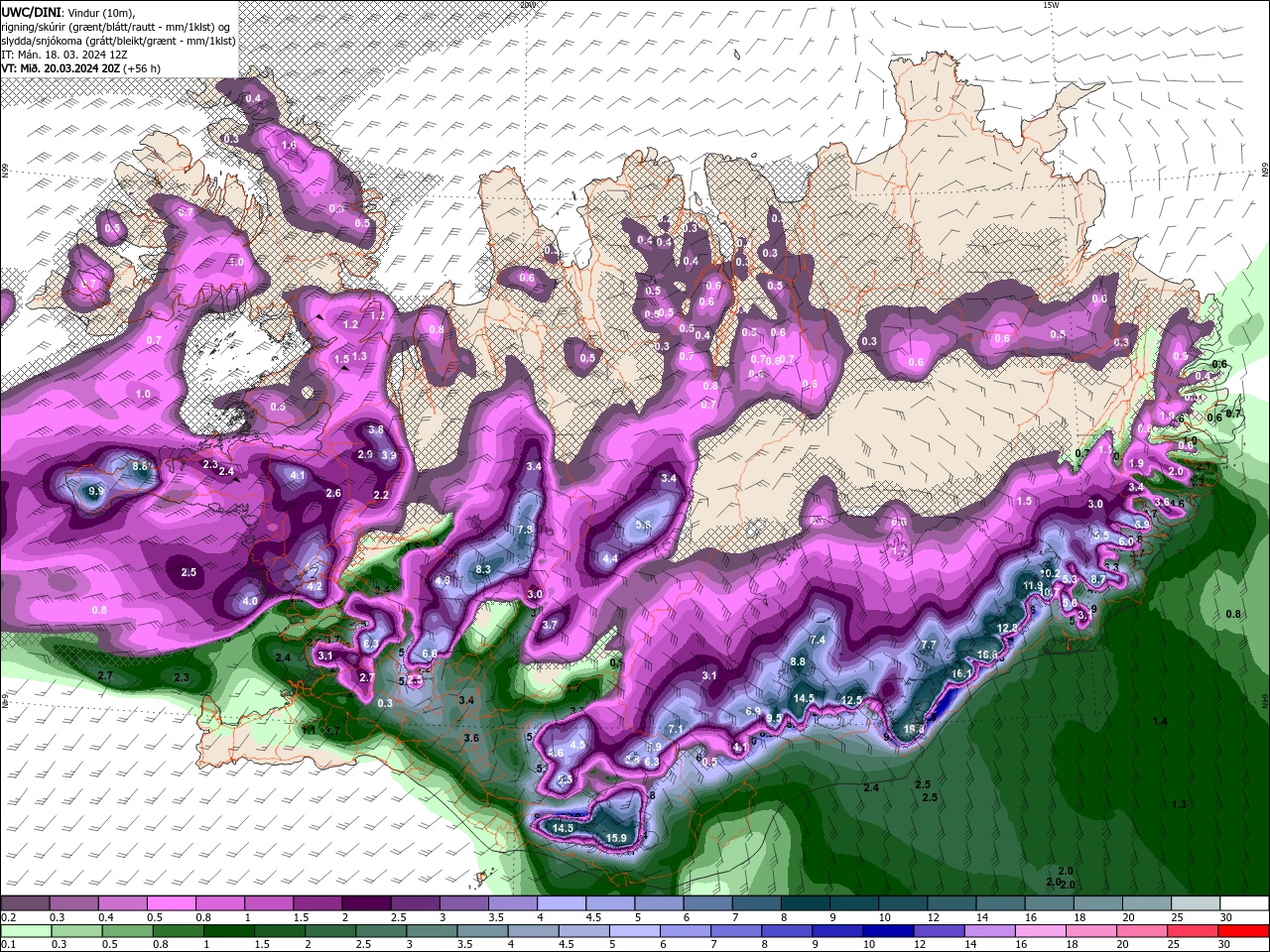Click the 'rigning/skúrir' legend description line
The image size is (1270, 952).
coord(117,27)
